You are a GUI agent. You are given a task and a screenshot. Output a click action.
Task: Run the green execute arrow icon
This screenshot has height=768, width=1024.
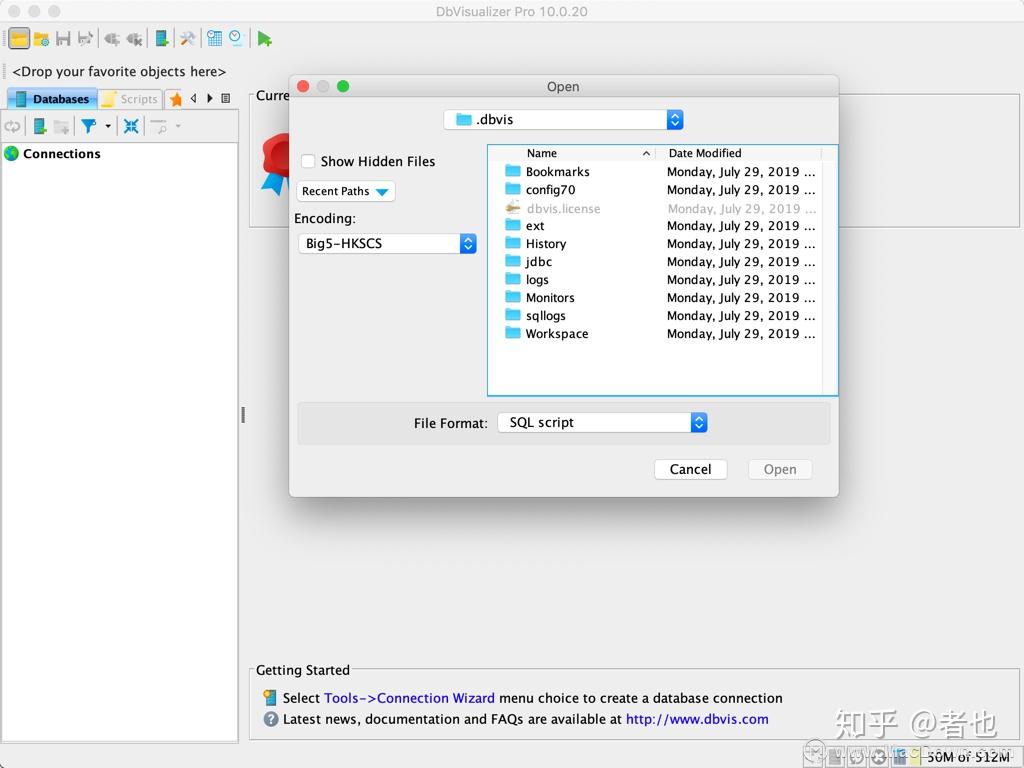click(x=265, y=38)
